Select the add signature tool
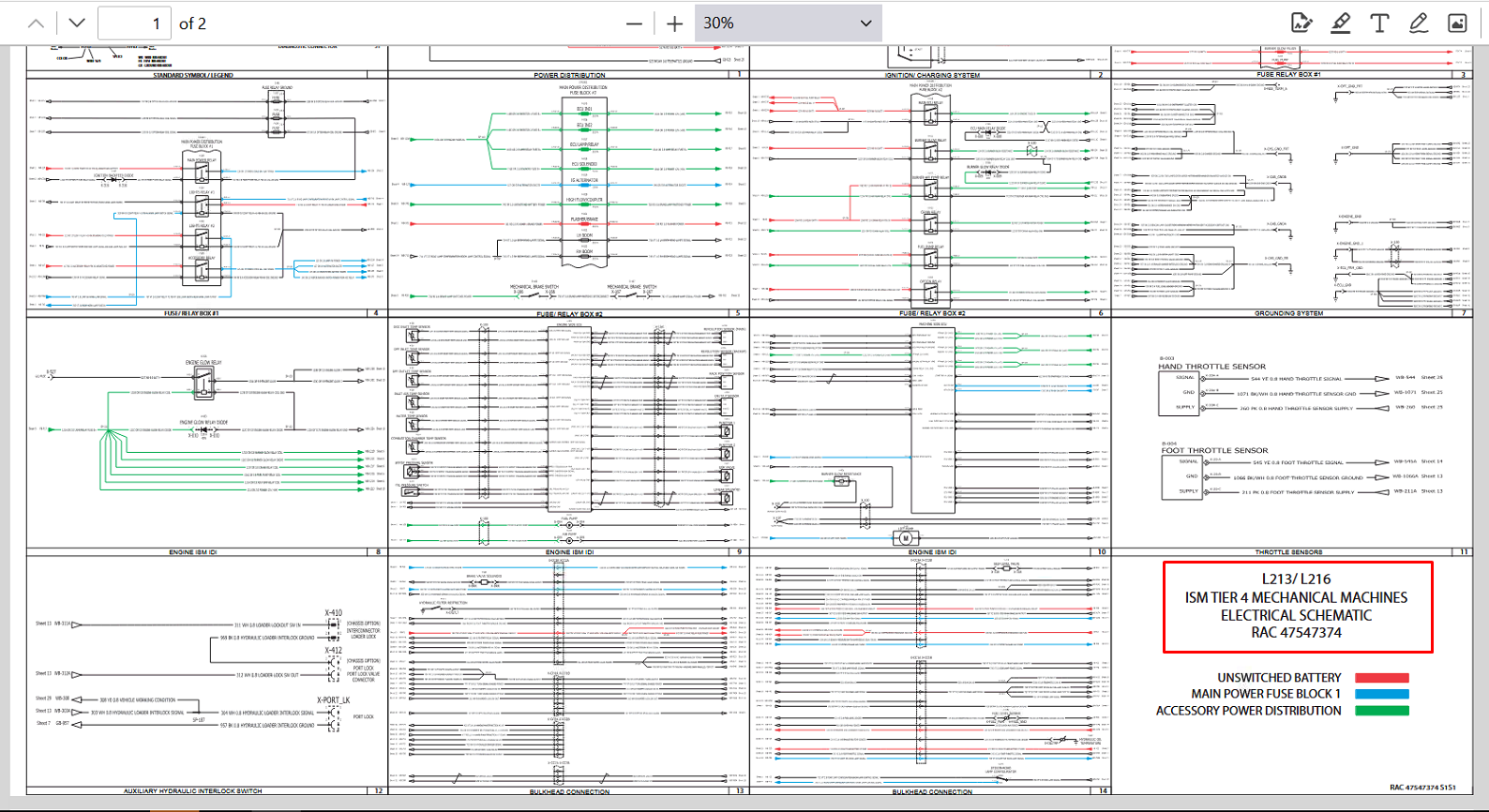 [x=1301, y=23]
